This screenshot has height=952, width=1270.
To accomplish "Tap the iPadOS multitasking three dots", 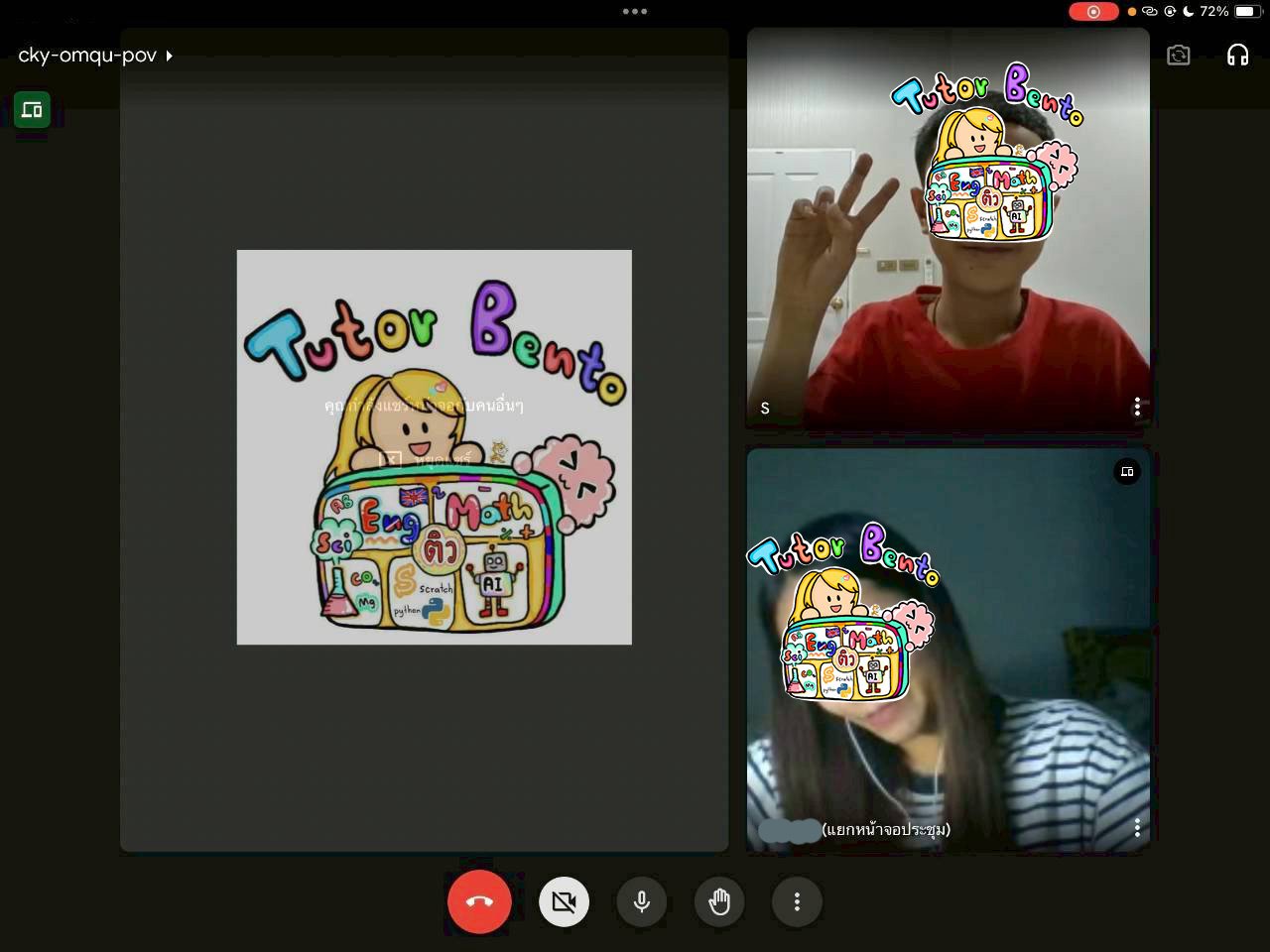I will coord(635,12).
